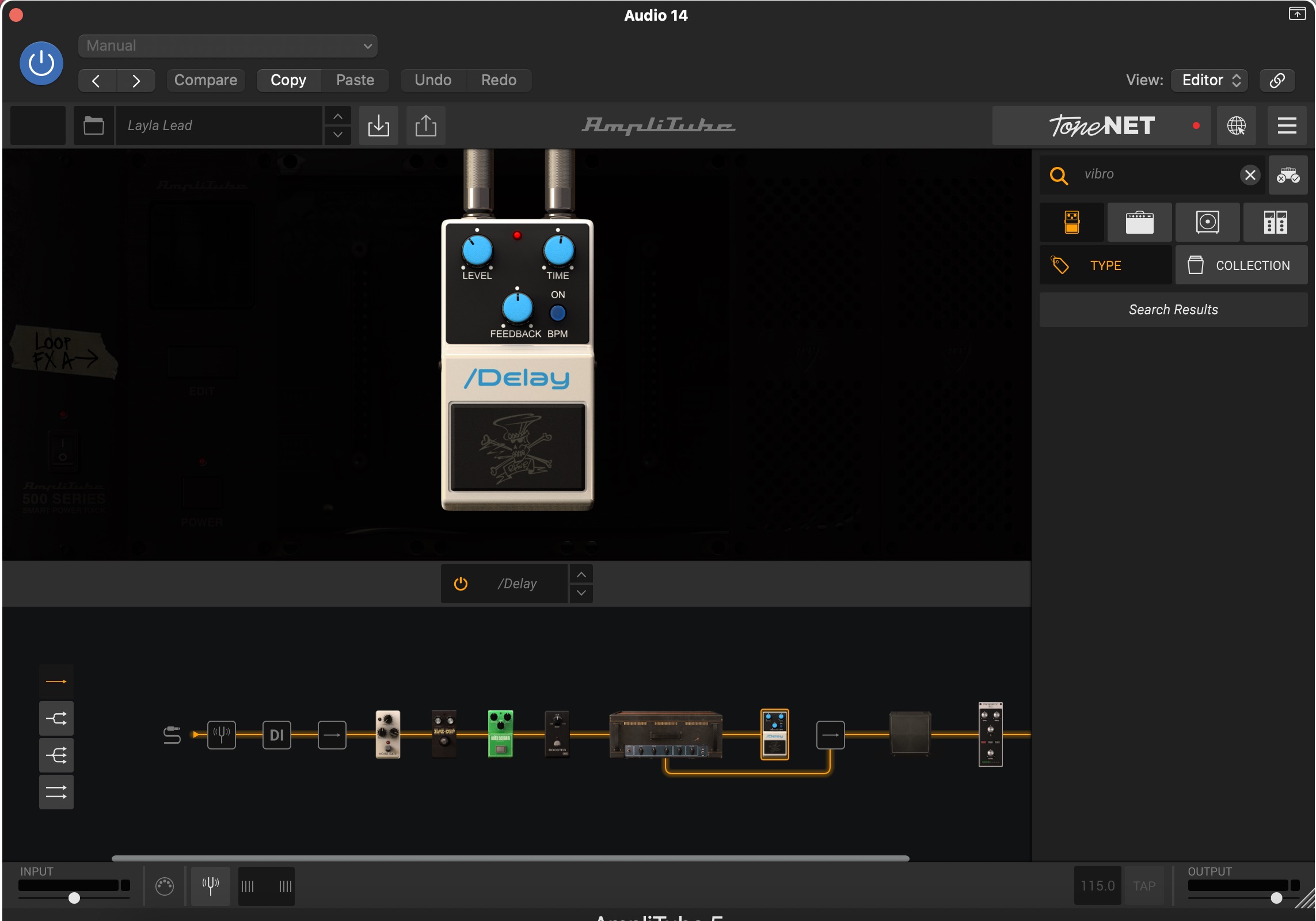Select the green overdrive pedal in chain
This screenshot has height=921, width=1316.
500,734
